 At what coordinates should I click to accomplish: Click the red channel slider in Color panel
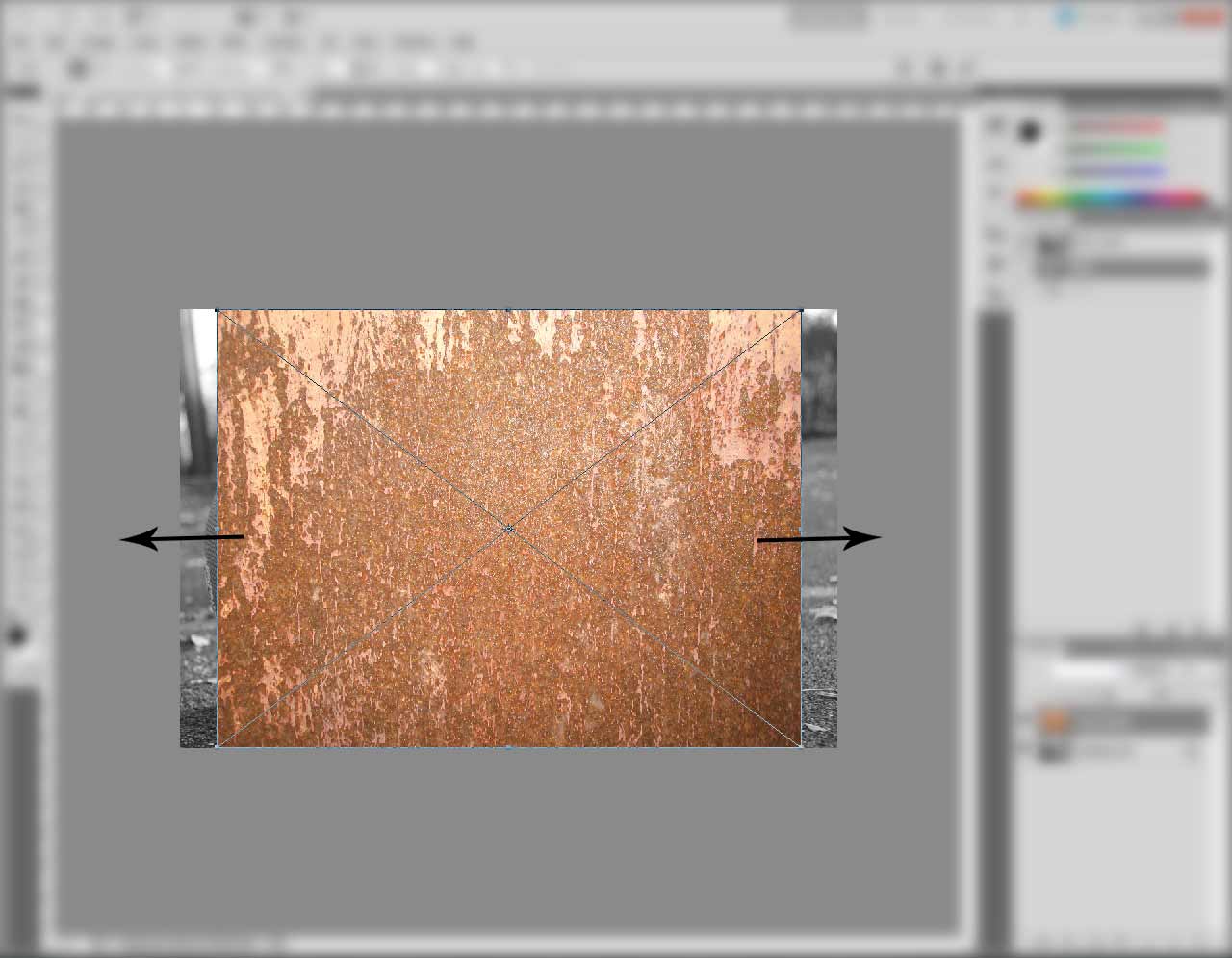(x=1116, y=126)
